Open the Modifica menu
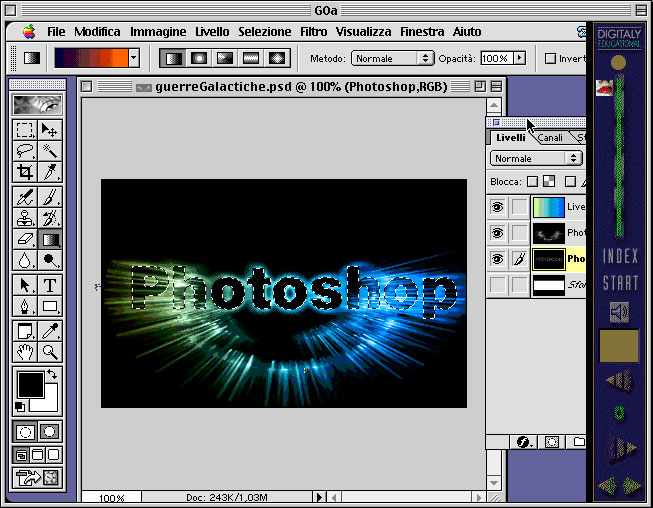Screen dimensions: 653x508 [97, 32]
